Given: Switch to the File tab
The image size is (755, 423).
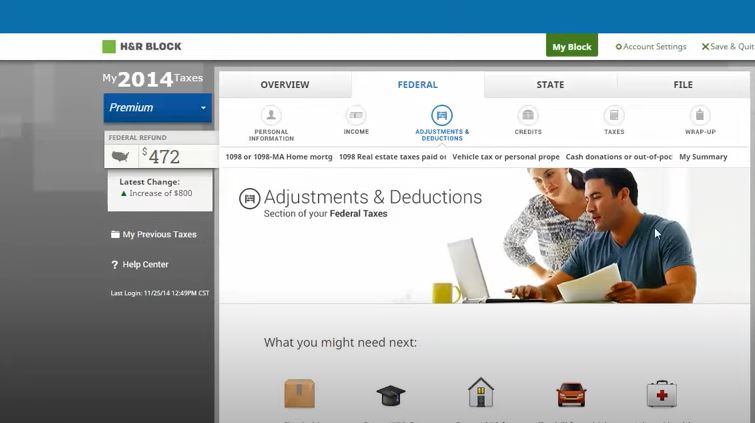Looking at the screenshot, I should click(x=683, y=85).
